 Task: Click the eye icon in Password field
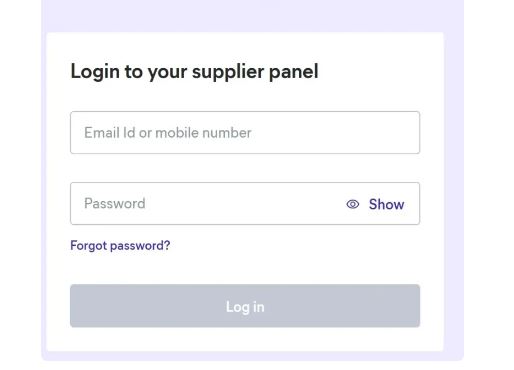[x=353, y=204]
